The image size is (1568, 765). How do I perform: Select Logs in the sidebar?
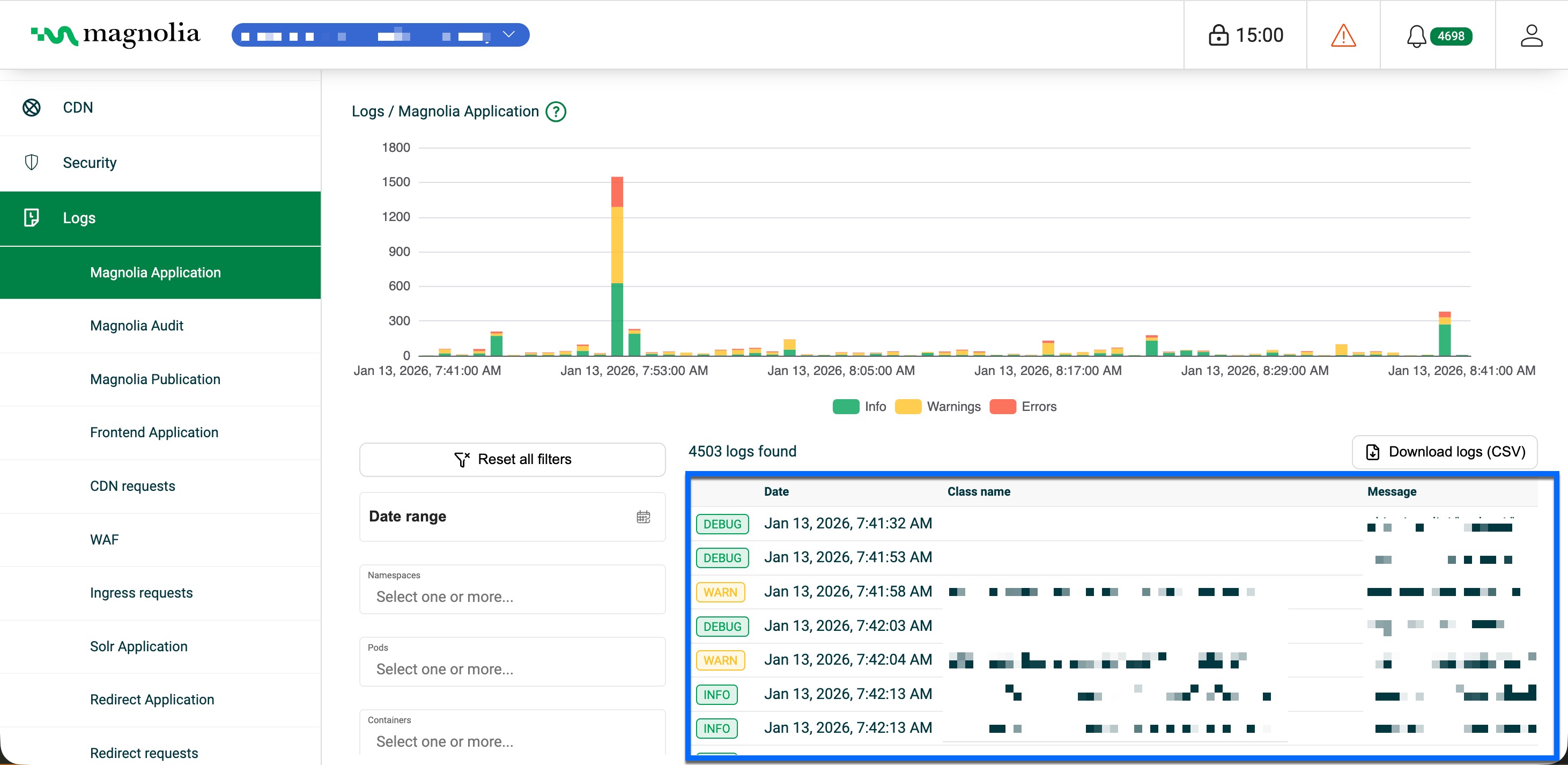tap(160, 218)
